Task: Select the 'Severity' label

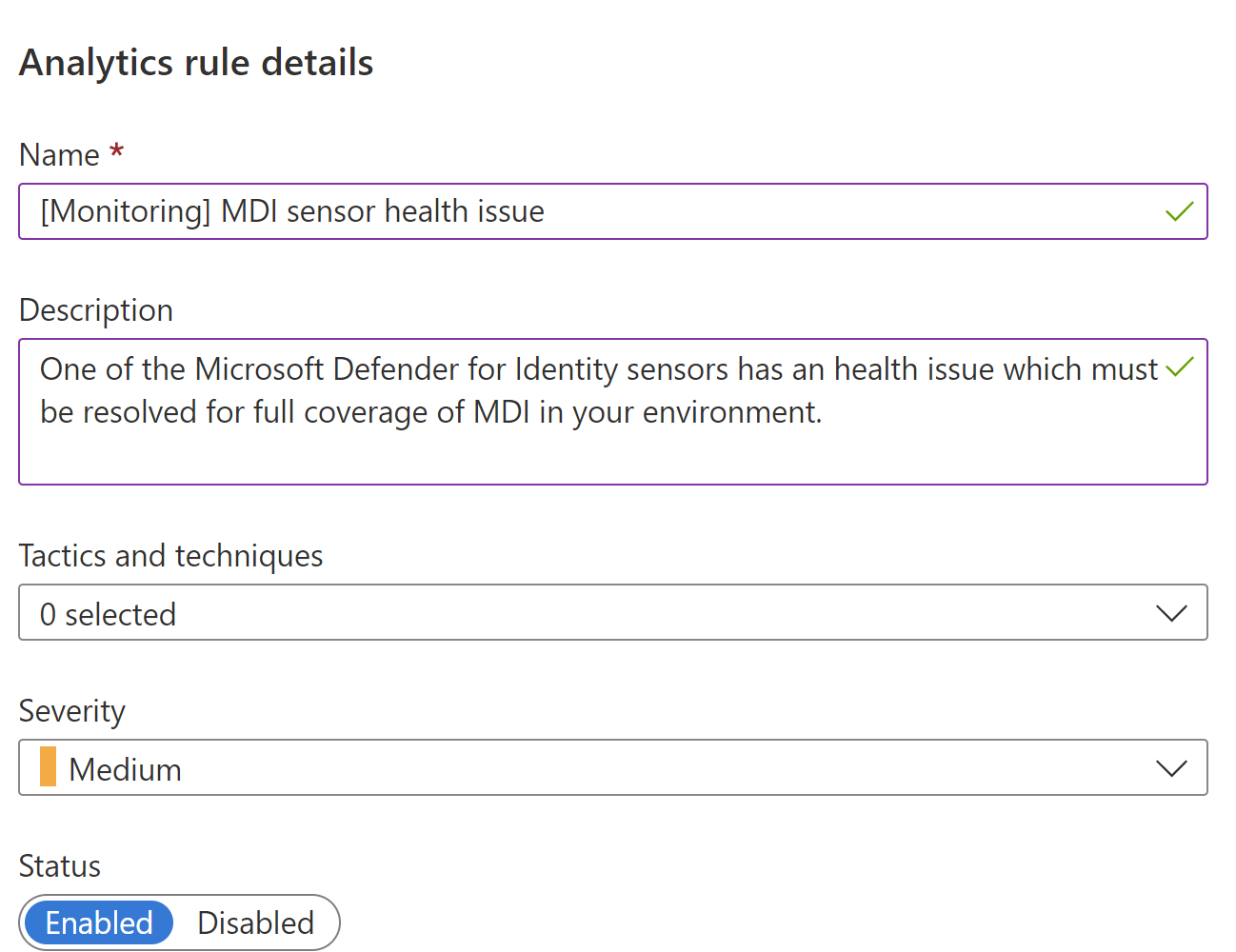Action: [x=72, y=711]
